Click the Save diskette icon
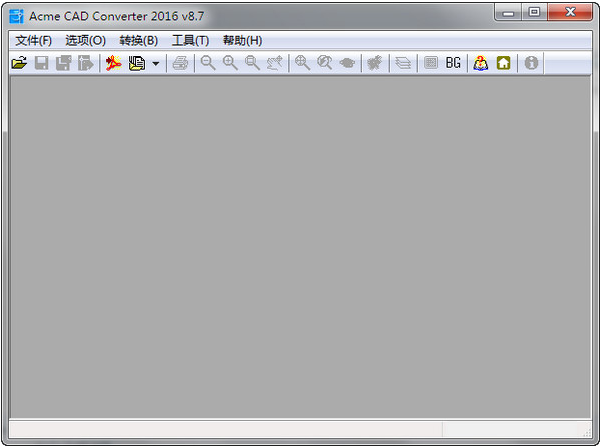 (x=41, y=63)
